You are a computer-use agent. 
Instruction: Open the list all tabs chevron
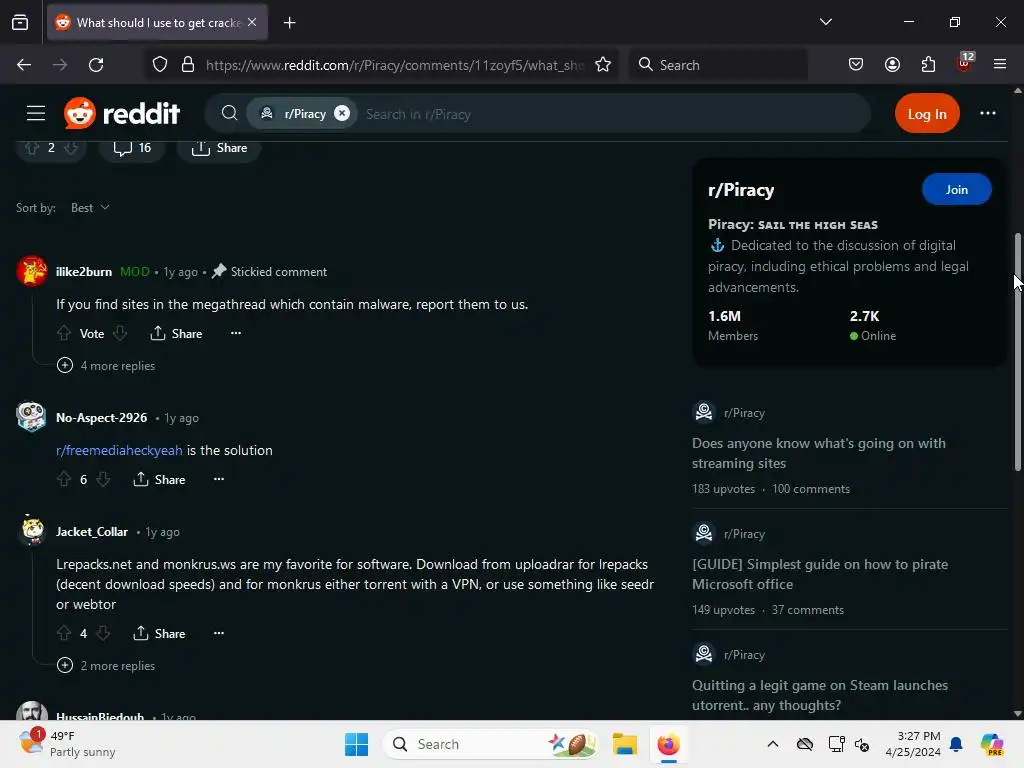pos(825,22)
